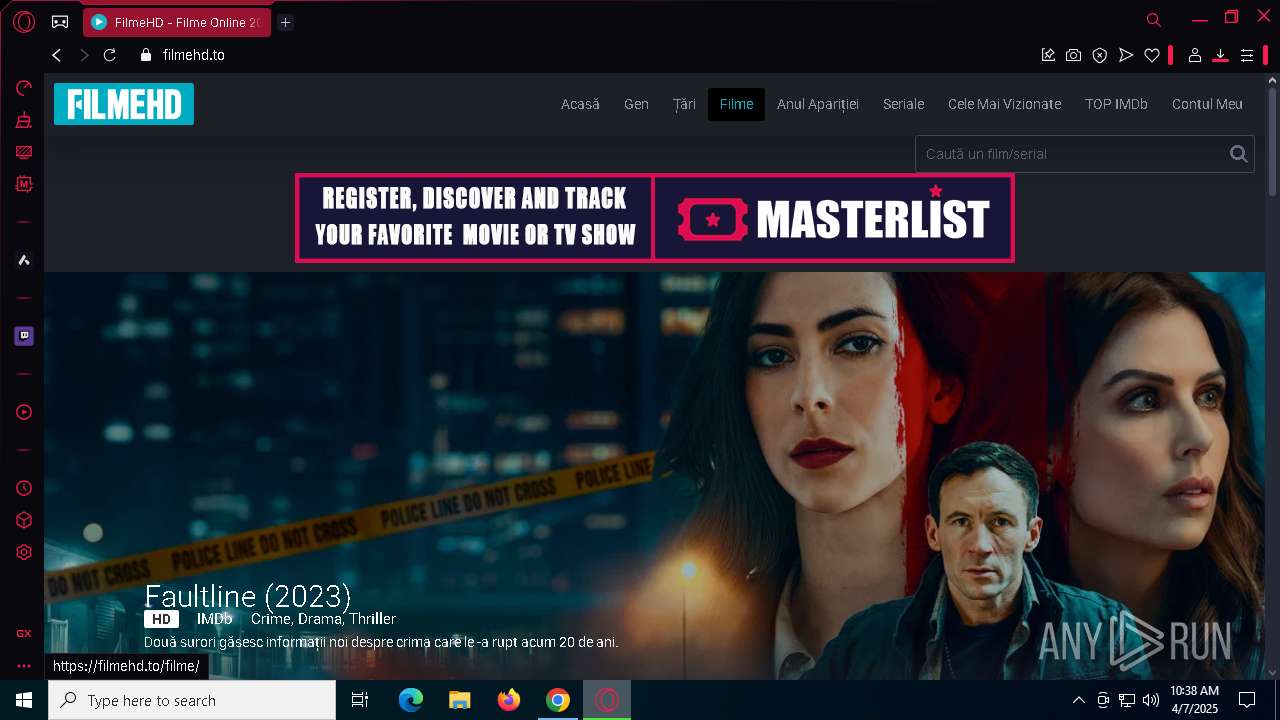Viewport: 1280px width, 720px height.
Task: Open History clock icon in sidebar
Action: (x=24, y=488)
